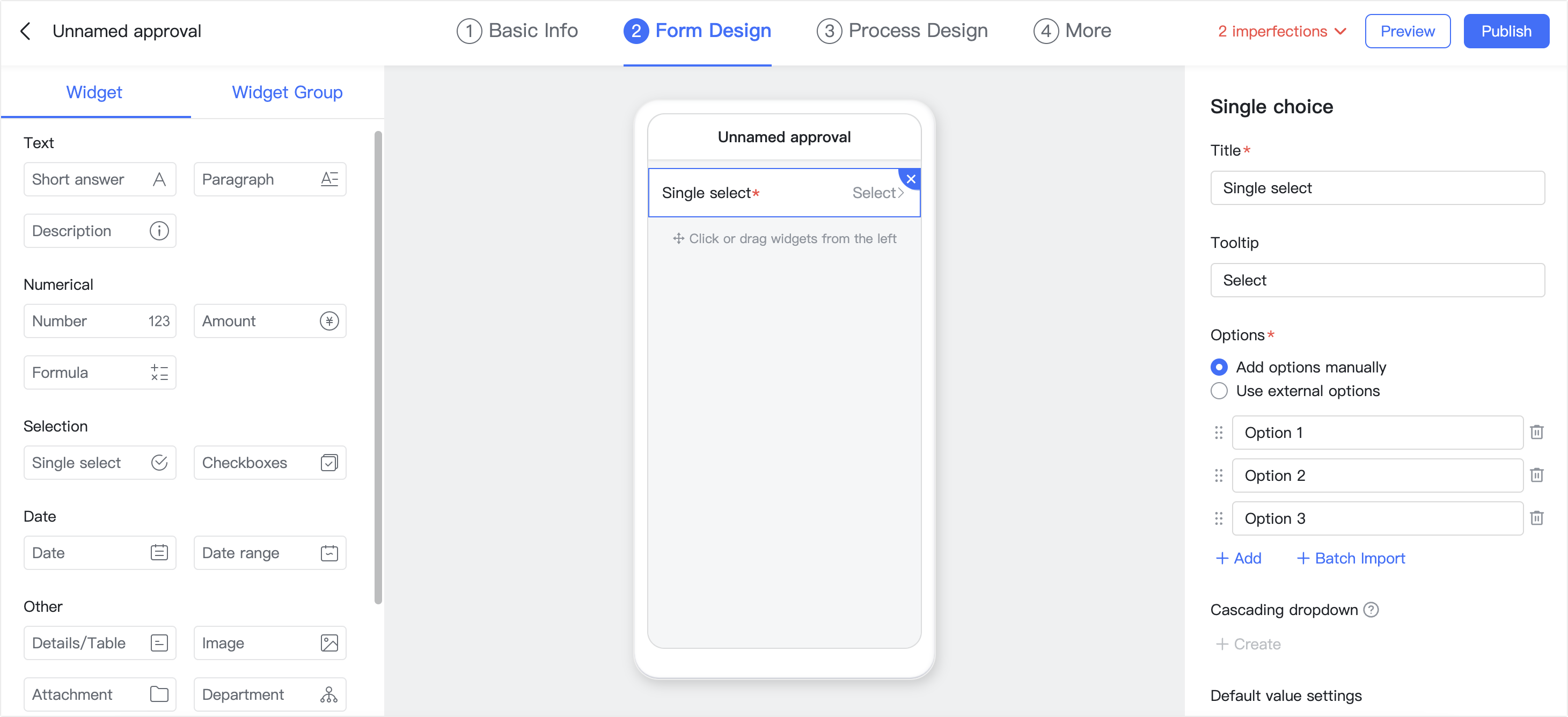Image resolution: width=1568 pixels, height=717 pixels.
Task: Expand the 2 imperfections dropdown
Action: click(x=1281, y=31)
